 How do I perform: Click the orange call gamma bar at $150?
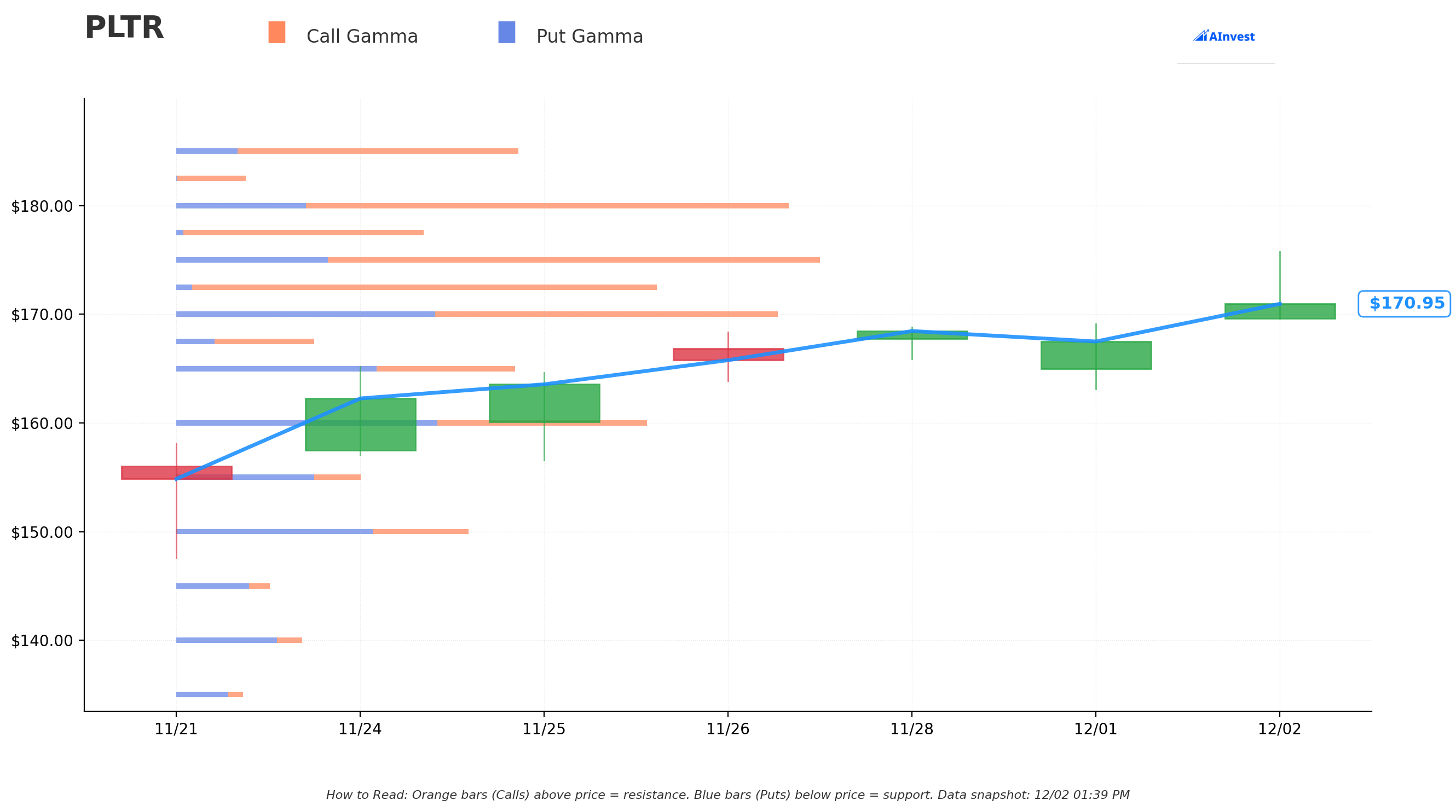420,532
